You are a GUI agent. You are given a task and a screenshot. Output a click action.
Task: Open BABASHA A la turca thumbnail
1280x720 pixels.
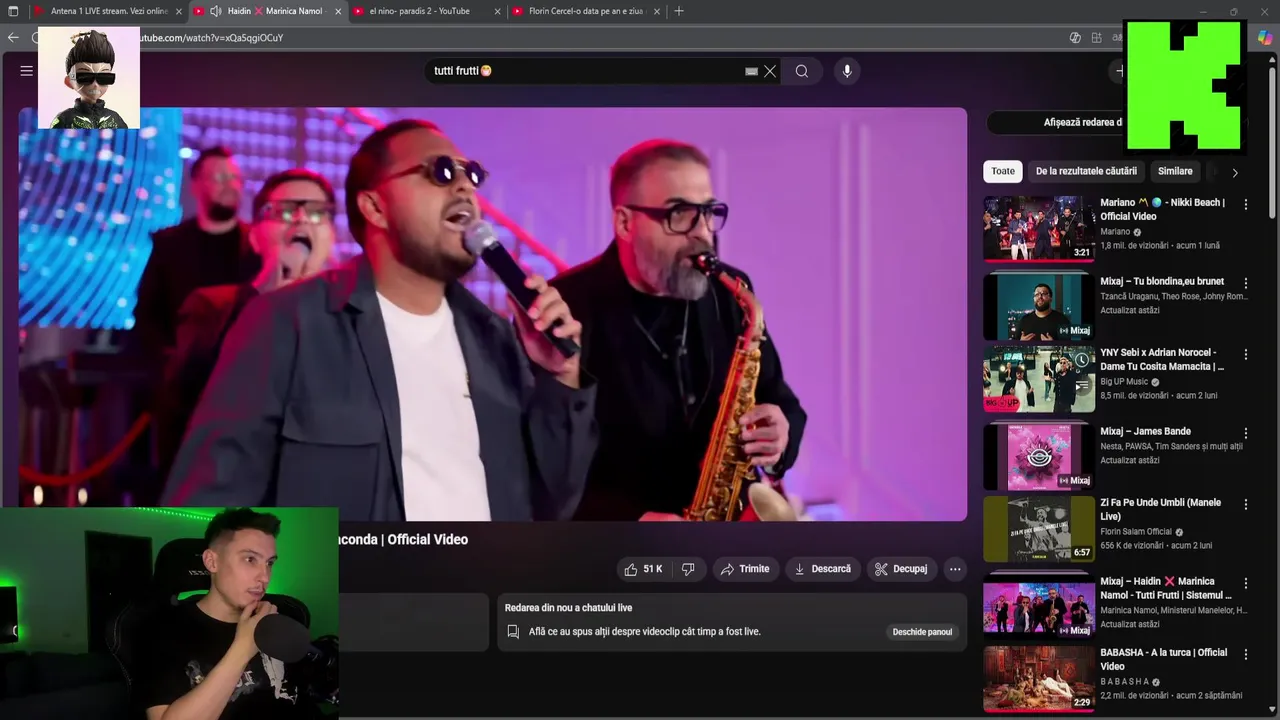[x=1038, y=678]
